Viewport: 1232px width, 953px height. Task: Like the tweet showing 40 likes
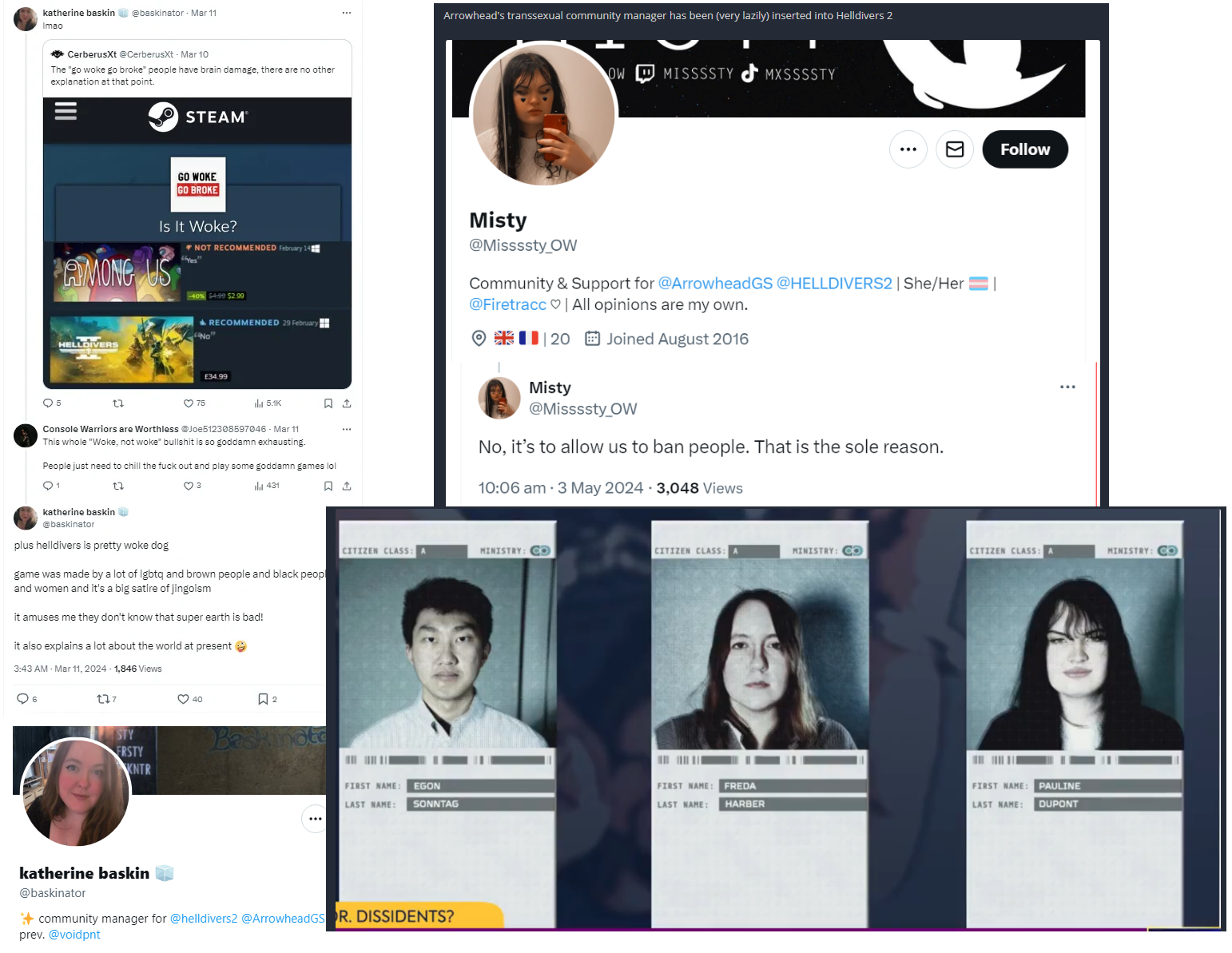pyautogui.click(x=183, y=699)
